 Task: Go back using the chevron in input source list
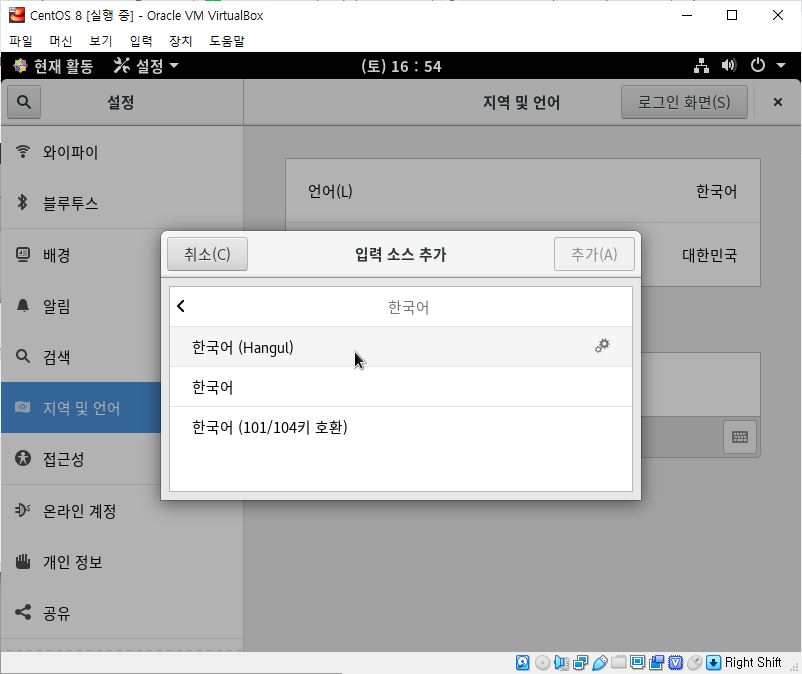[x=181, y=306]
